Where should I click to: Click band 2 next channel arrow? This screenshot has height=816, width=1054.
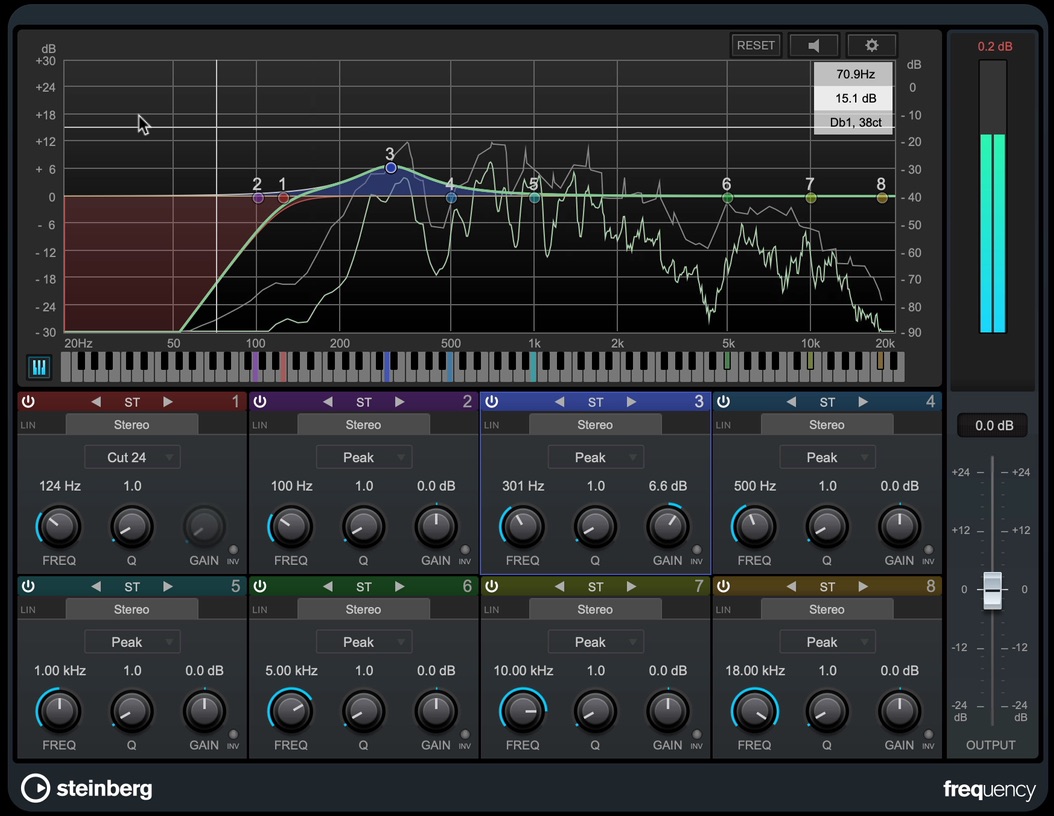399,402
